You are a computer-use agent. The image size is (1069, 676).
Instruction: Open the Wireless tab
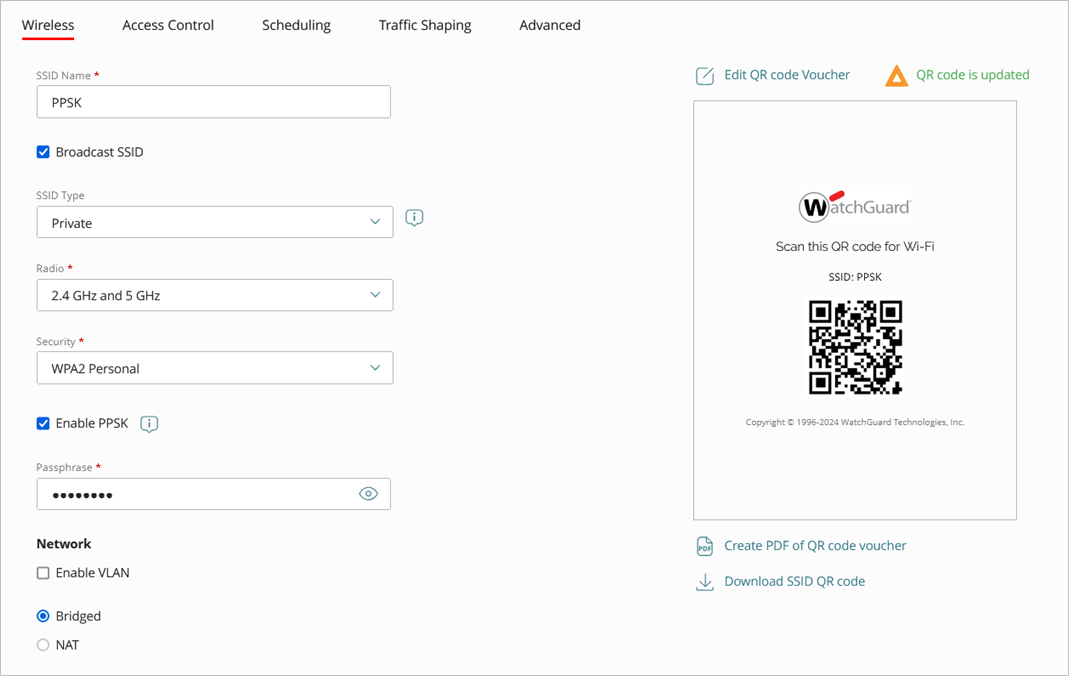48,25
